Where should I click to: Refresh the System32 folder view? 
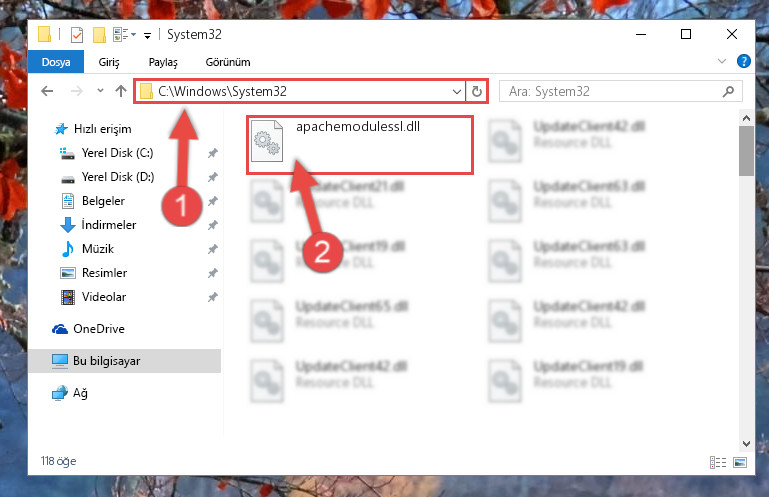(476, 91)
